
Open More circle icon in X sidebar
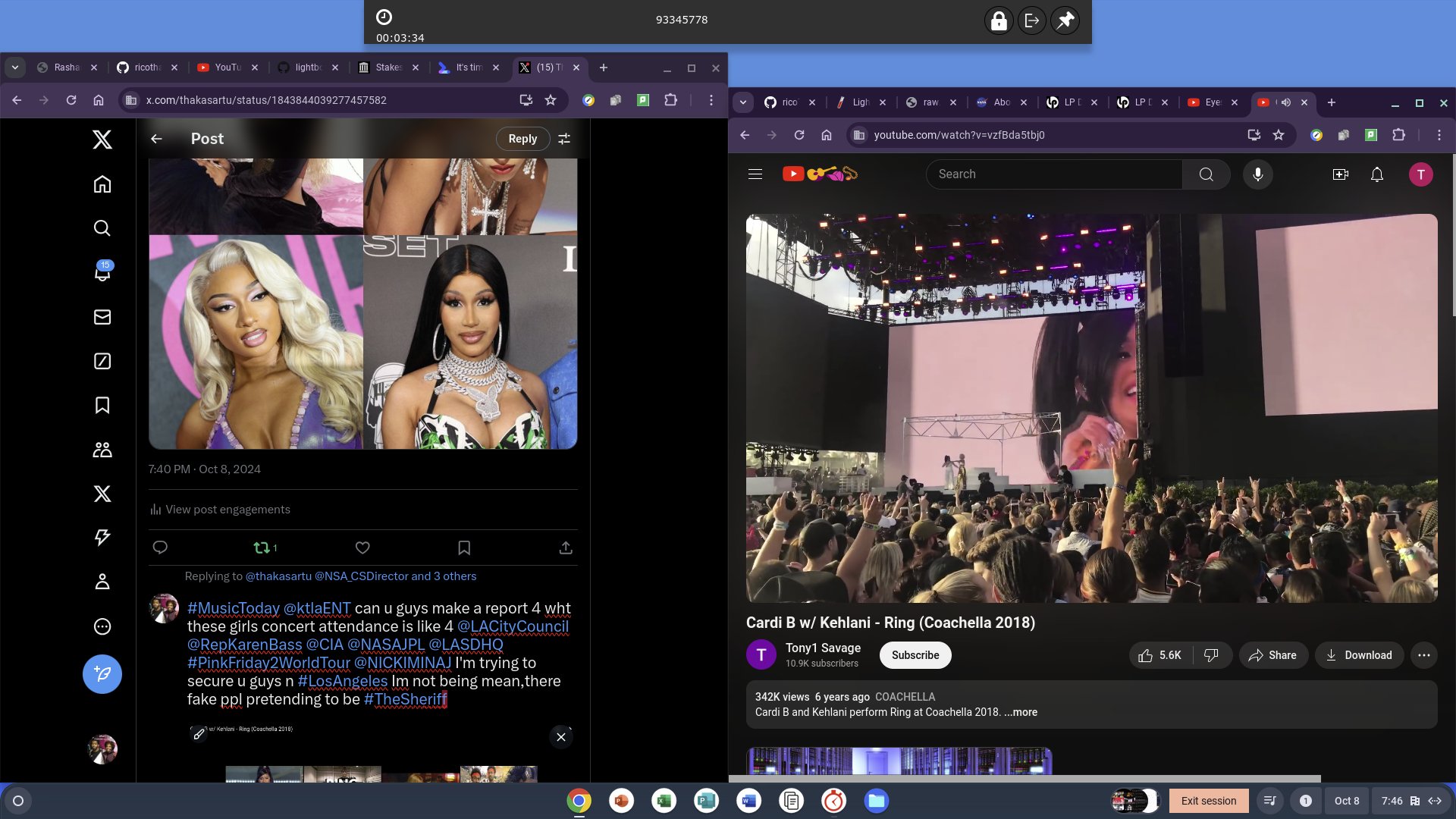[102, 626]
